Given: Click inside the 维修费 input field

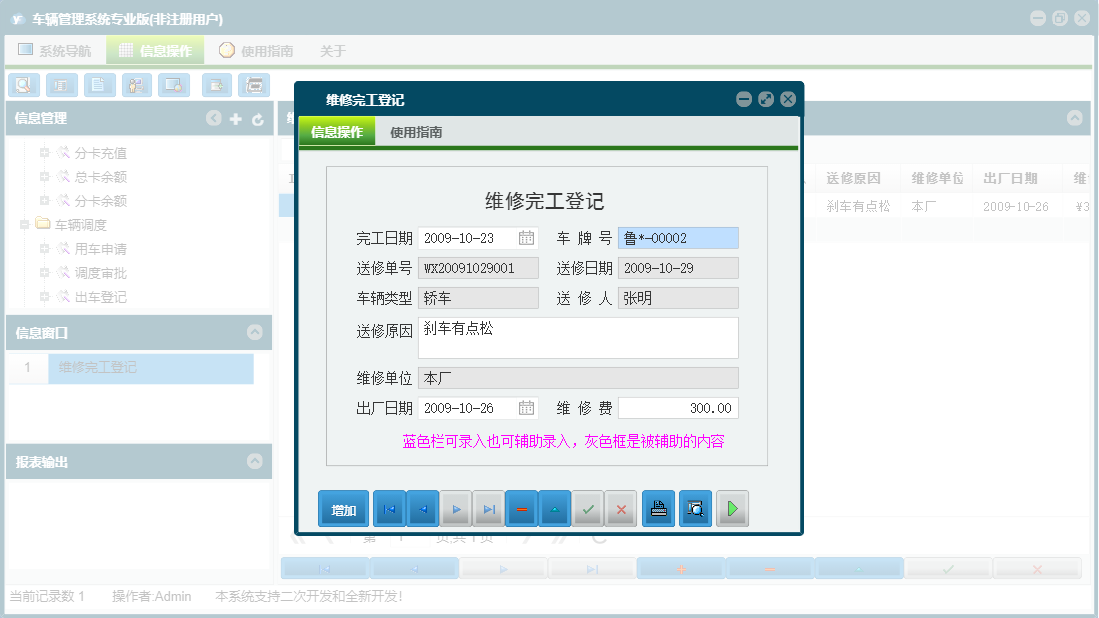Looking at the screenshot, I should [x=678, y=407].
